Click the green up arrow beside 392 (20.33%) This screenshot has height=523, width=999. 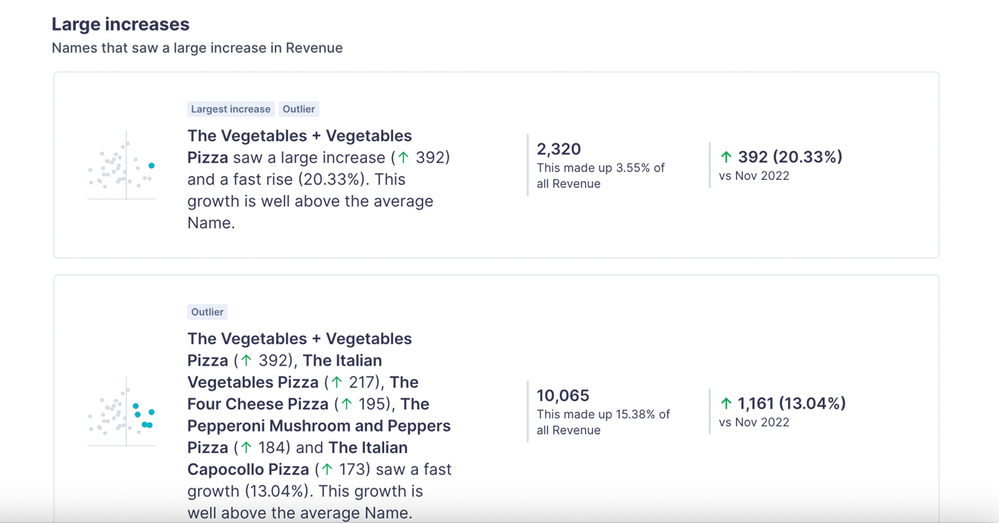tap(726, 157)
